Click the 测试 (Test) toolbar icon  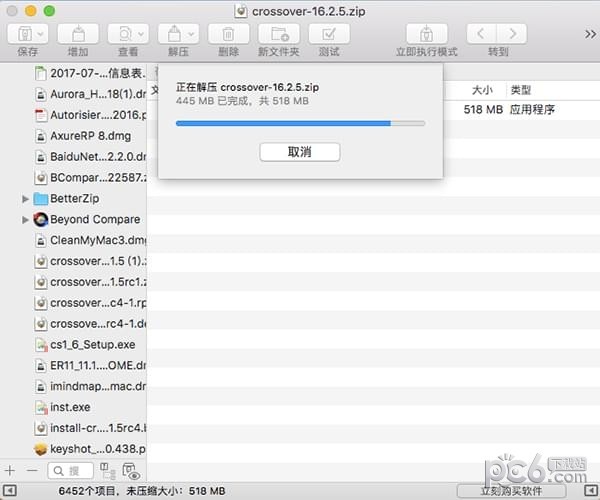(329, 34)
